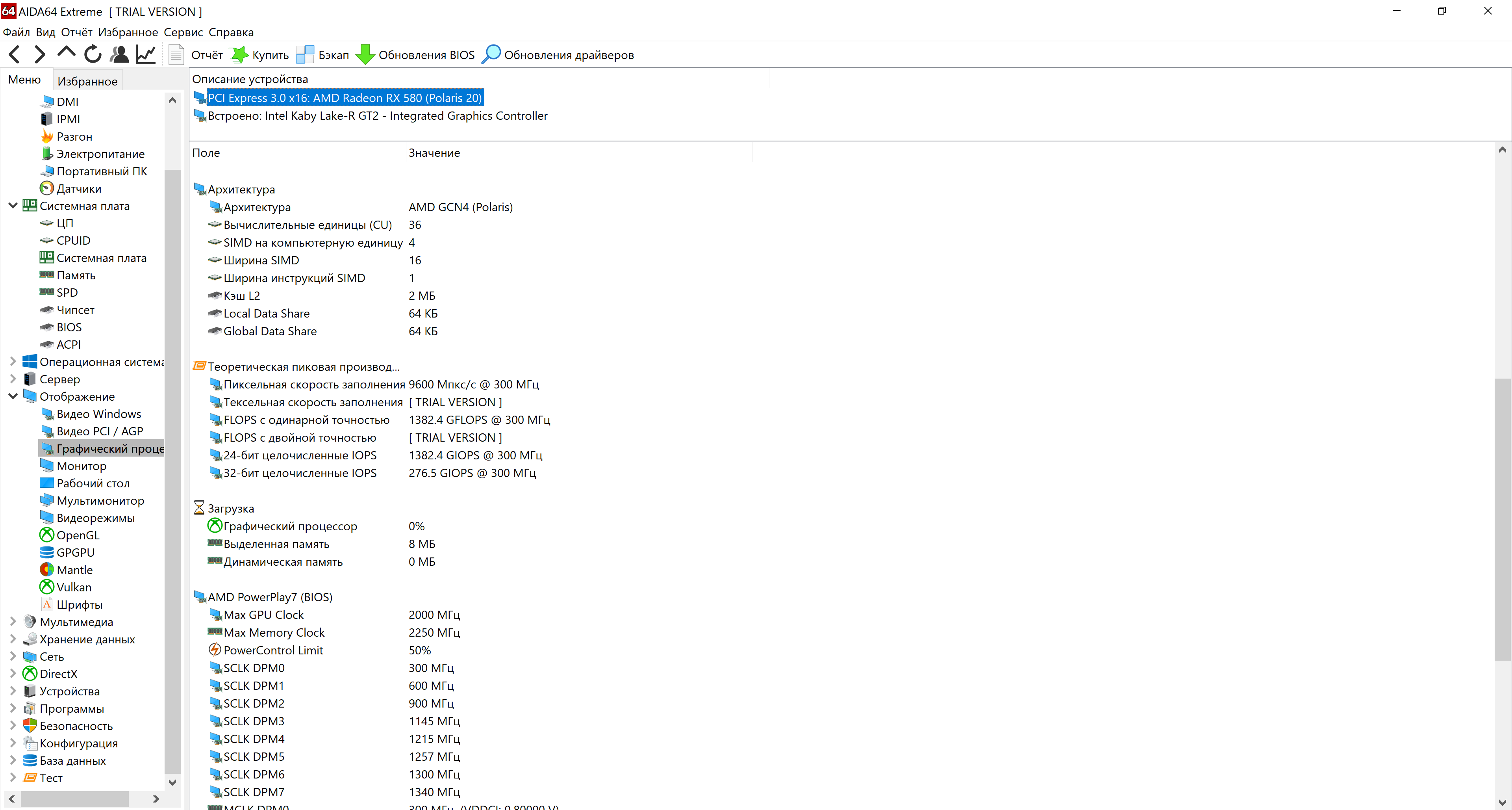
Task: Open the Вид menu
Action: pyautogui.click(x=45, y=32)
